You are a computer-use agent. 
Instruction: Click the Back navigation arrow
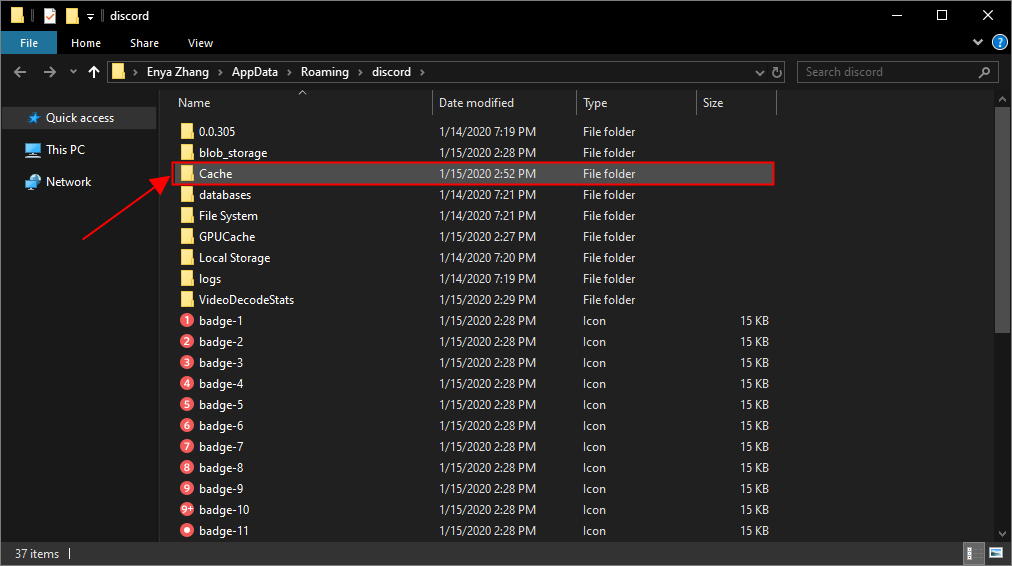(19, 72)
